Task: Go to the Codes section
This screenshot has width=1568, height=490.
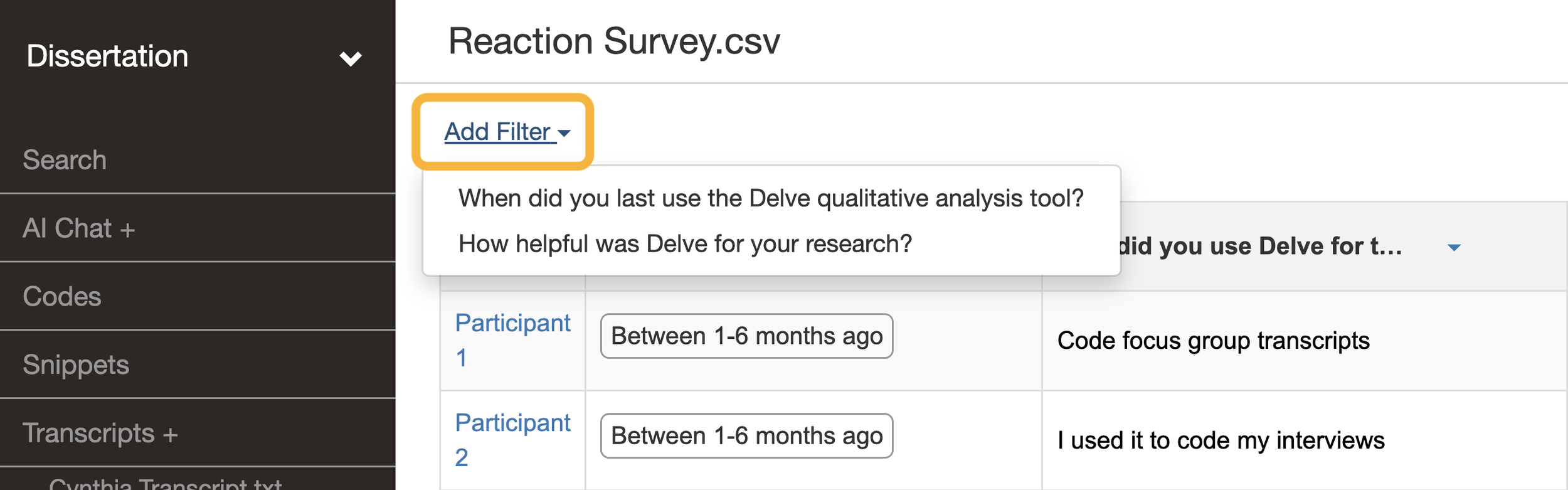Action: 62,297
